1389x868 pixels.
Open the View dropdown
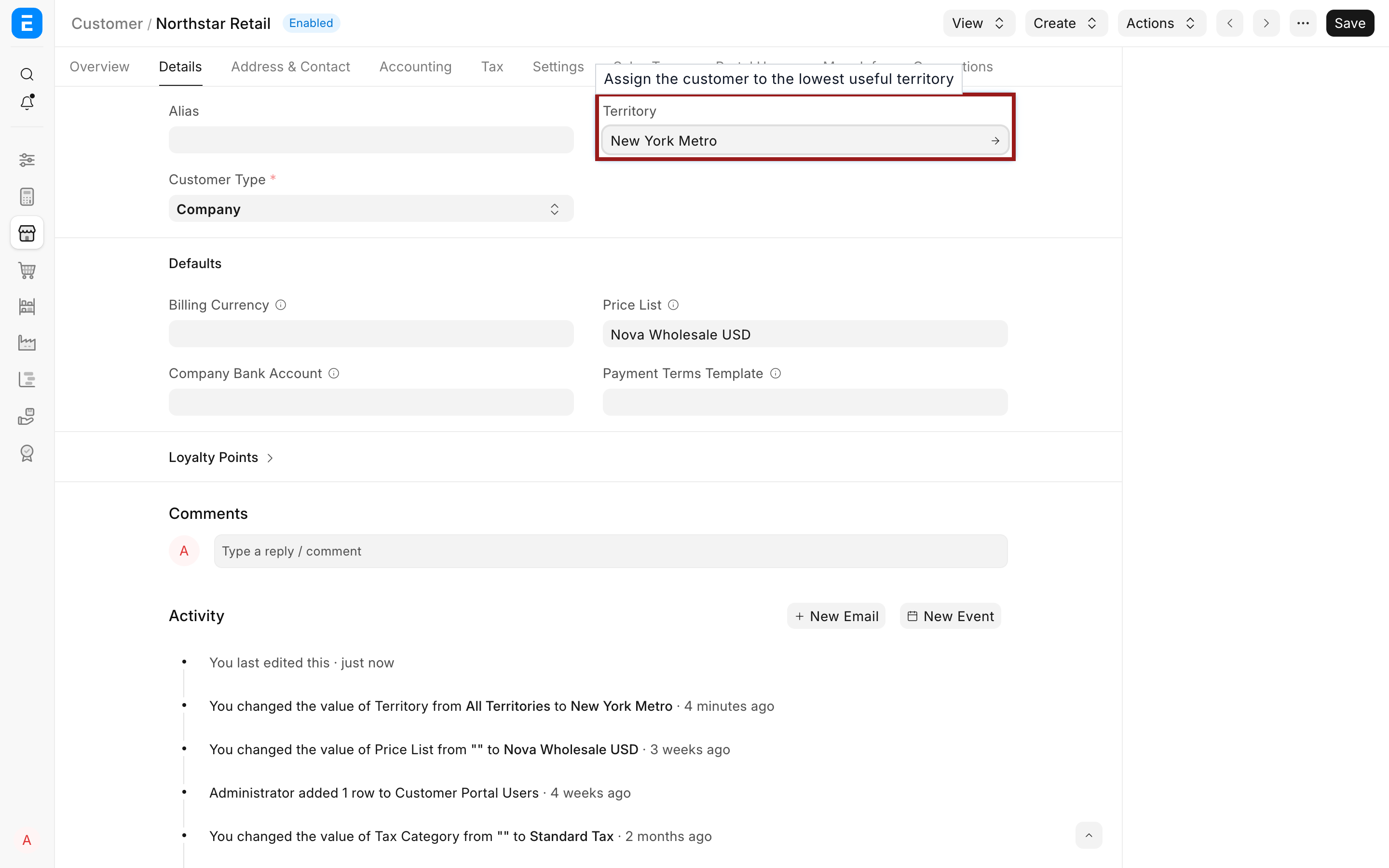979,23
